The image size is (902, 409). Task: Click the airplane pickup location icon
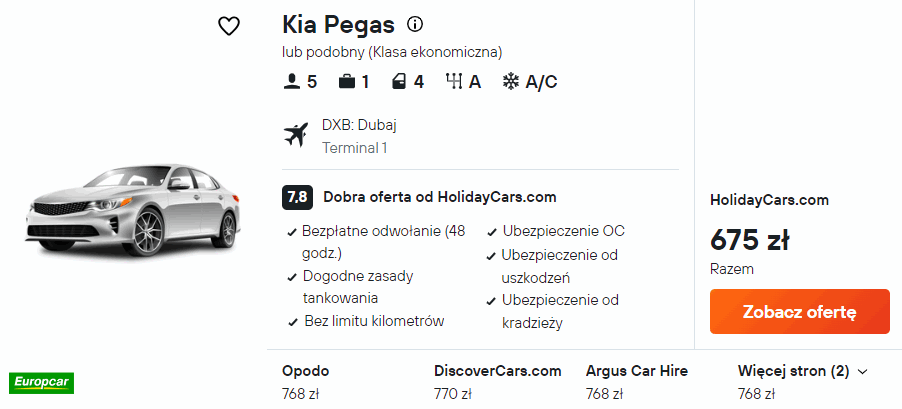[x=296, y=135]
